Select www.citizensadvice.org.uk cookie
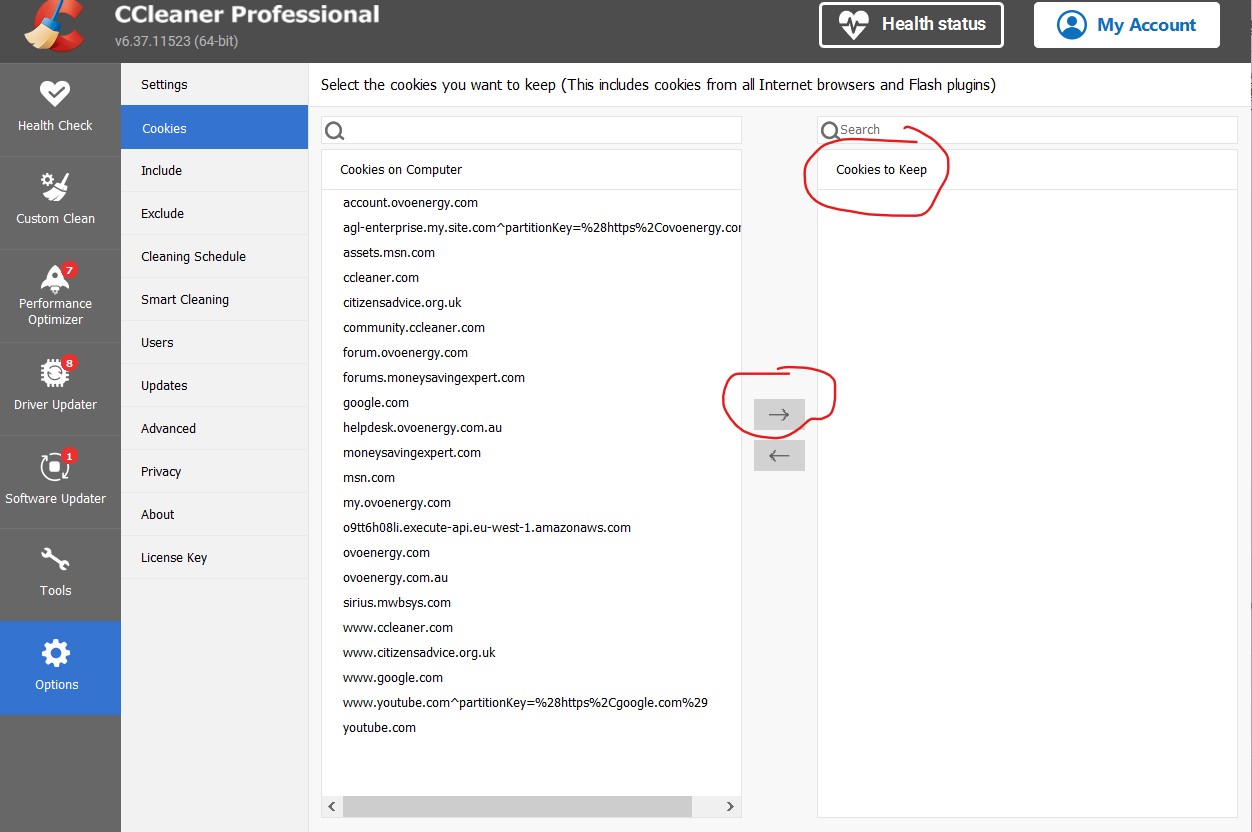This screenshot has width=1252, height=832. click(x=419, y=653)
